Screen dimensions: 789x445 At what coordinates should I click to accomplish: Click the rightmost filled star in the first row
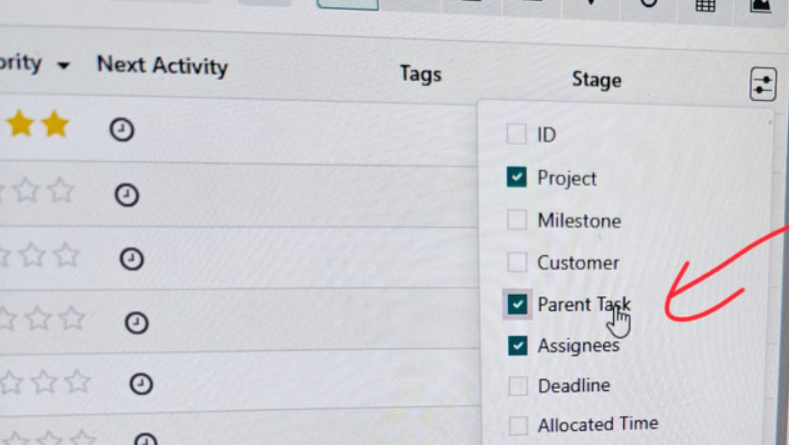[x=55, y=125]
